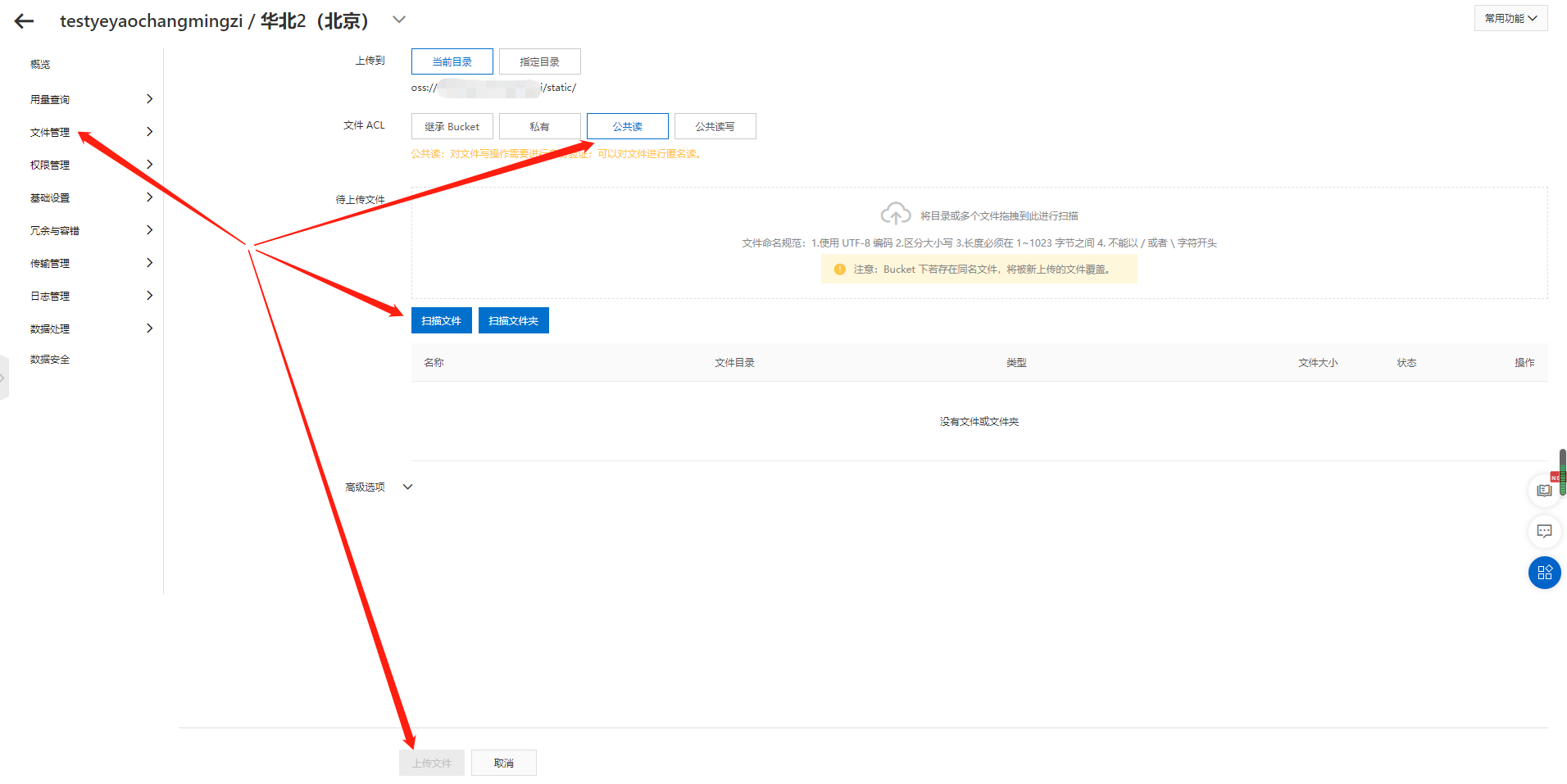Open 日志管理 in the sidebar
Image resolution: width=1567 pixels, height=784 pixels.
click(x=49, y=295)
